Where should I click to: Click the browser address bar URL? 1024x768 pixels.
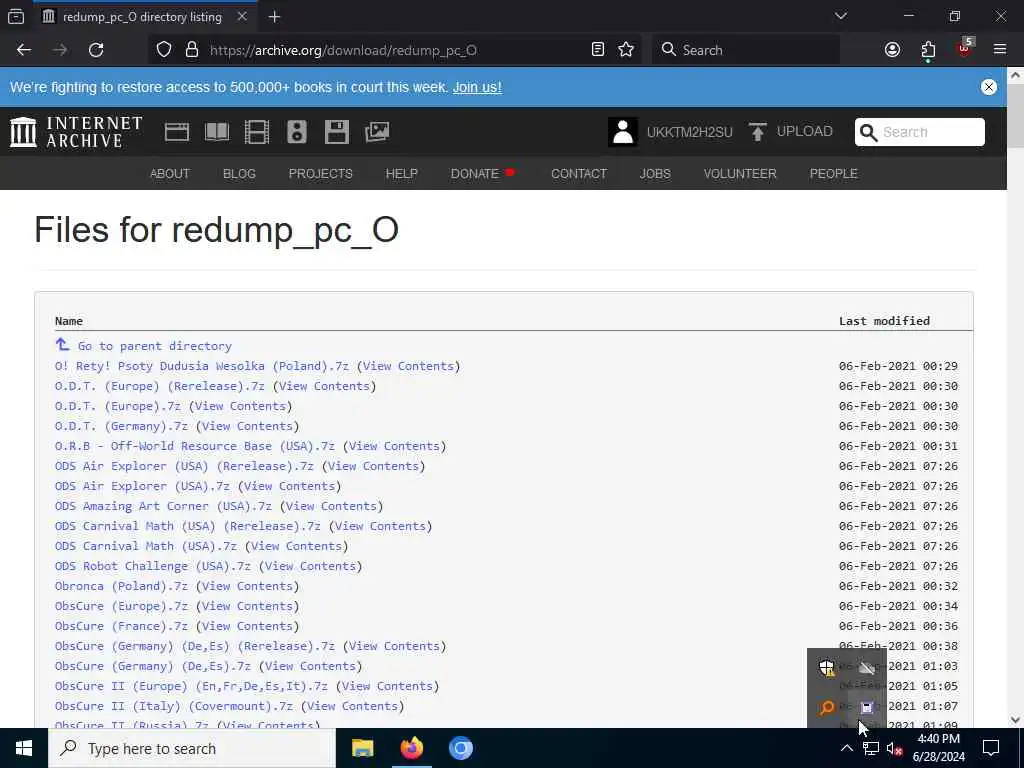(x=344, y=50)
